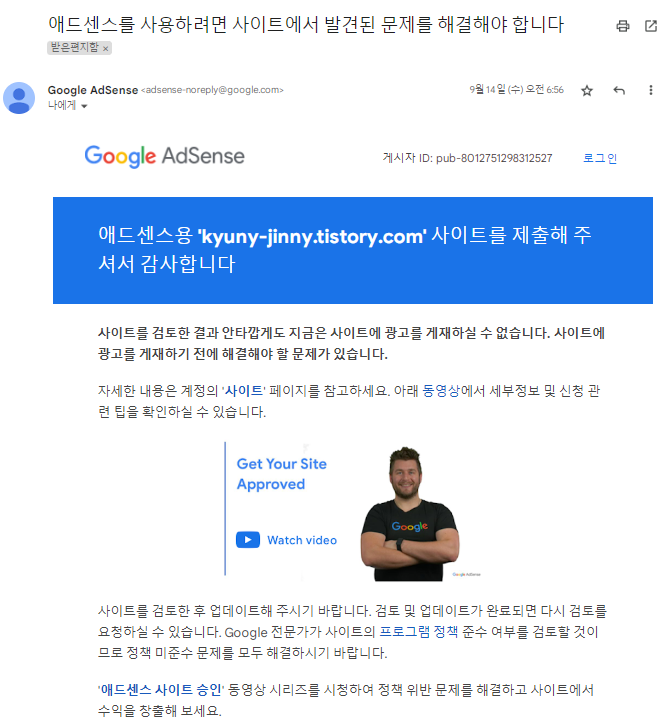Click the video play button icon
This screenshot has width=668, height=727.
pyautogui.click(x=248, y=540)
